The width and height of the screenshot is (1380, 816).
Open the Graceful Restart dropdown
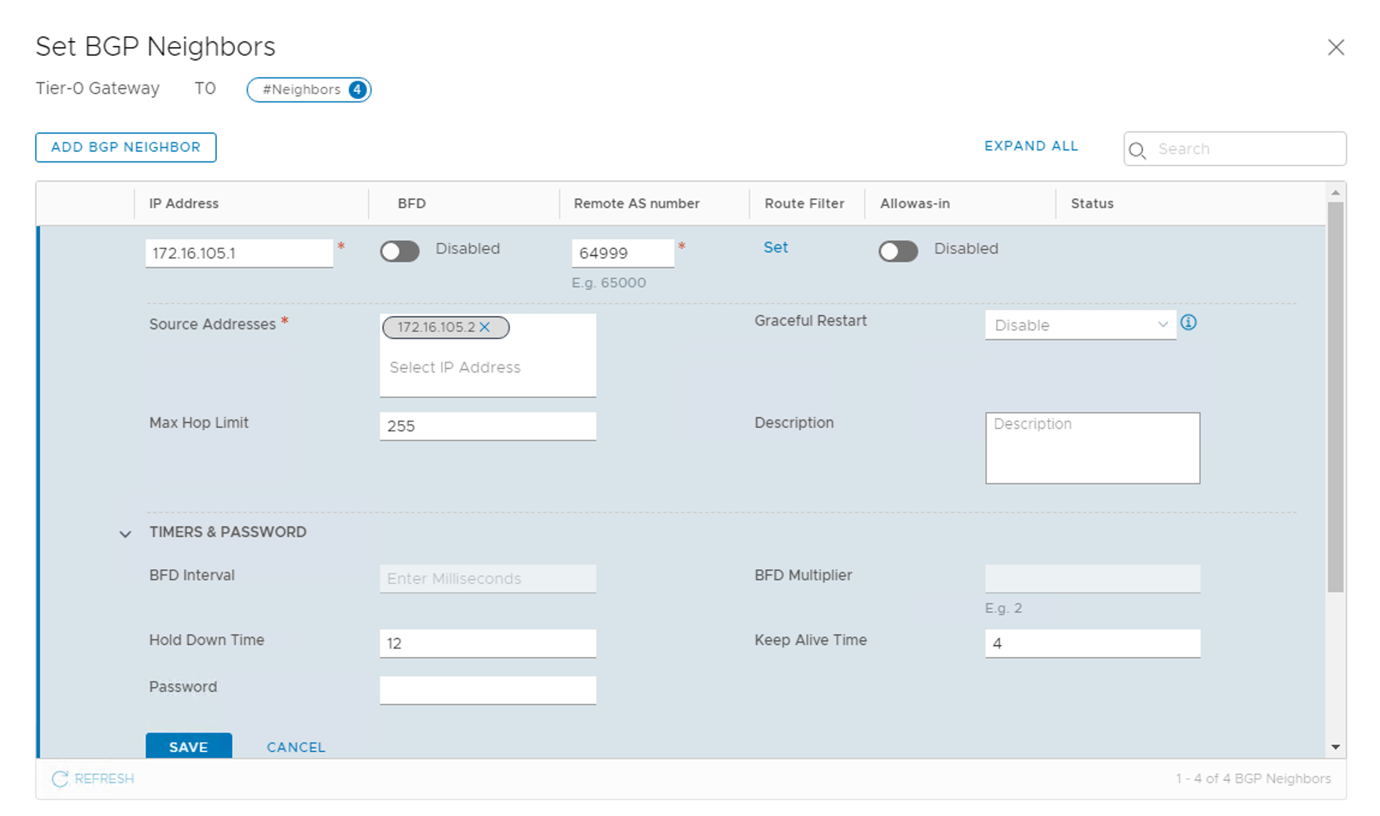click(x=1080, y=325)
